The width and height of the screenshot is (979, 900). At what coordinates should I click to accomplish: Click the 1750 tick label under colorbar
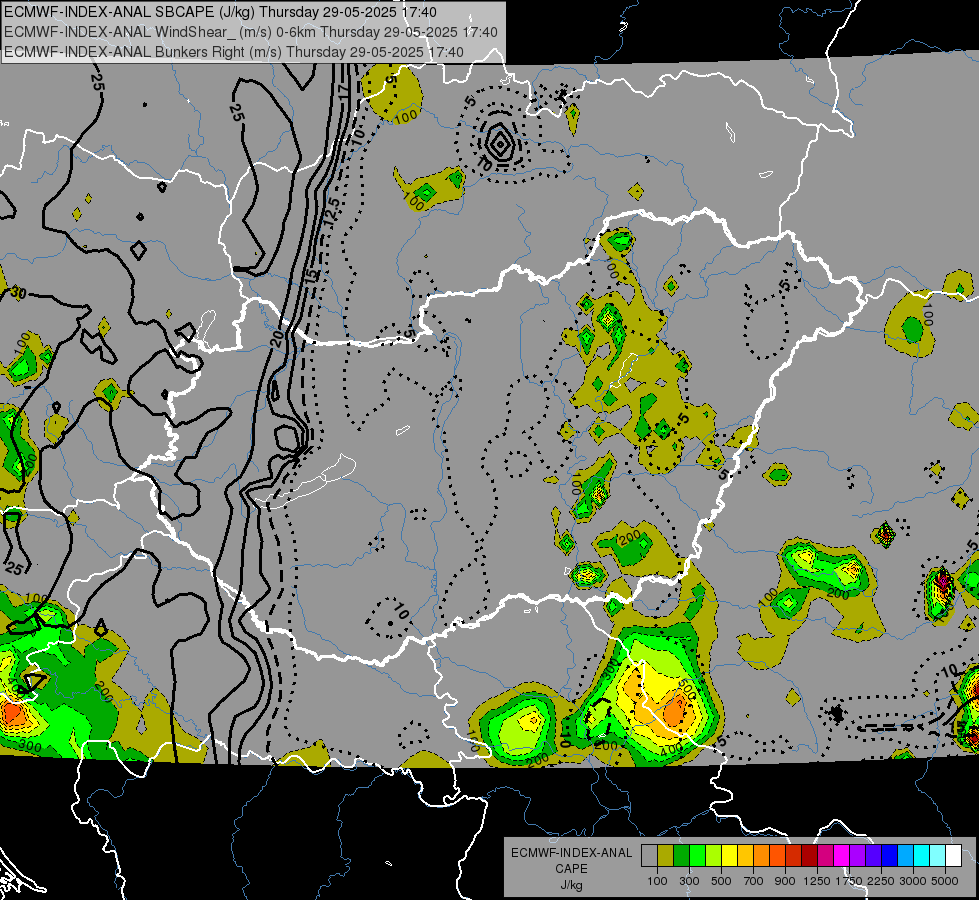pos(849,881)
